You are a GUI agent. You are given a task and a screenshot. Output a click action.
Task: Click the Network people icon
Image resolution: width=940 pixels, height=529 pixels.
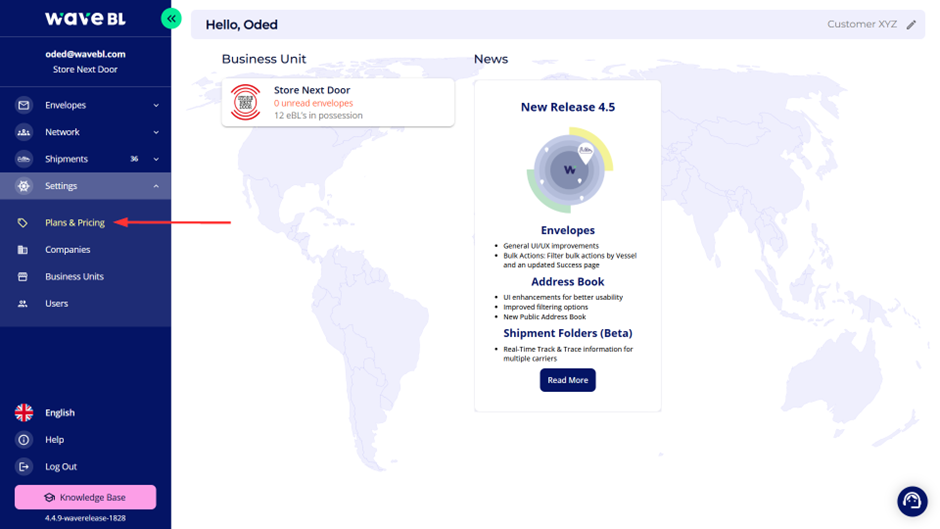24,132
